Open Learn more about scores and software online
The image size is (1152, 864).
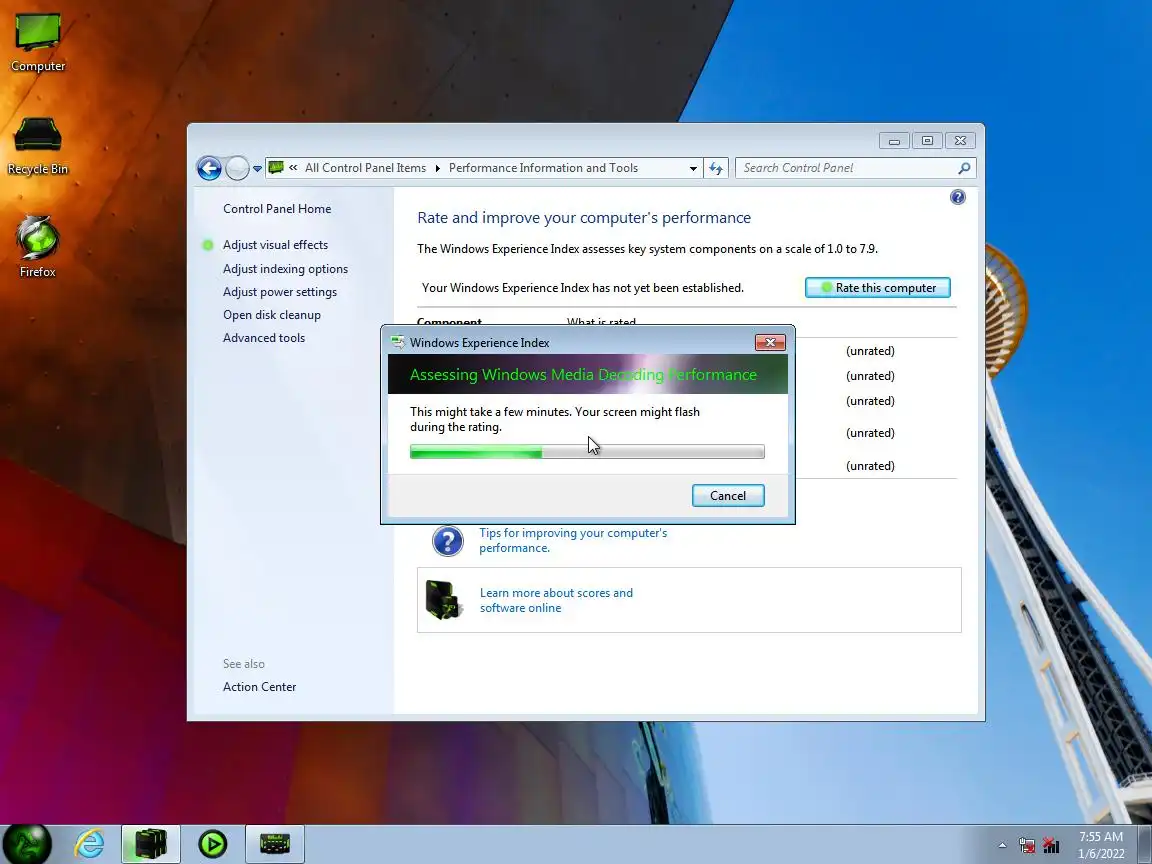[556, 600]
